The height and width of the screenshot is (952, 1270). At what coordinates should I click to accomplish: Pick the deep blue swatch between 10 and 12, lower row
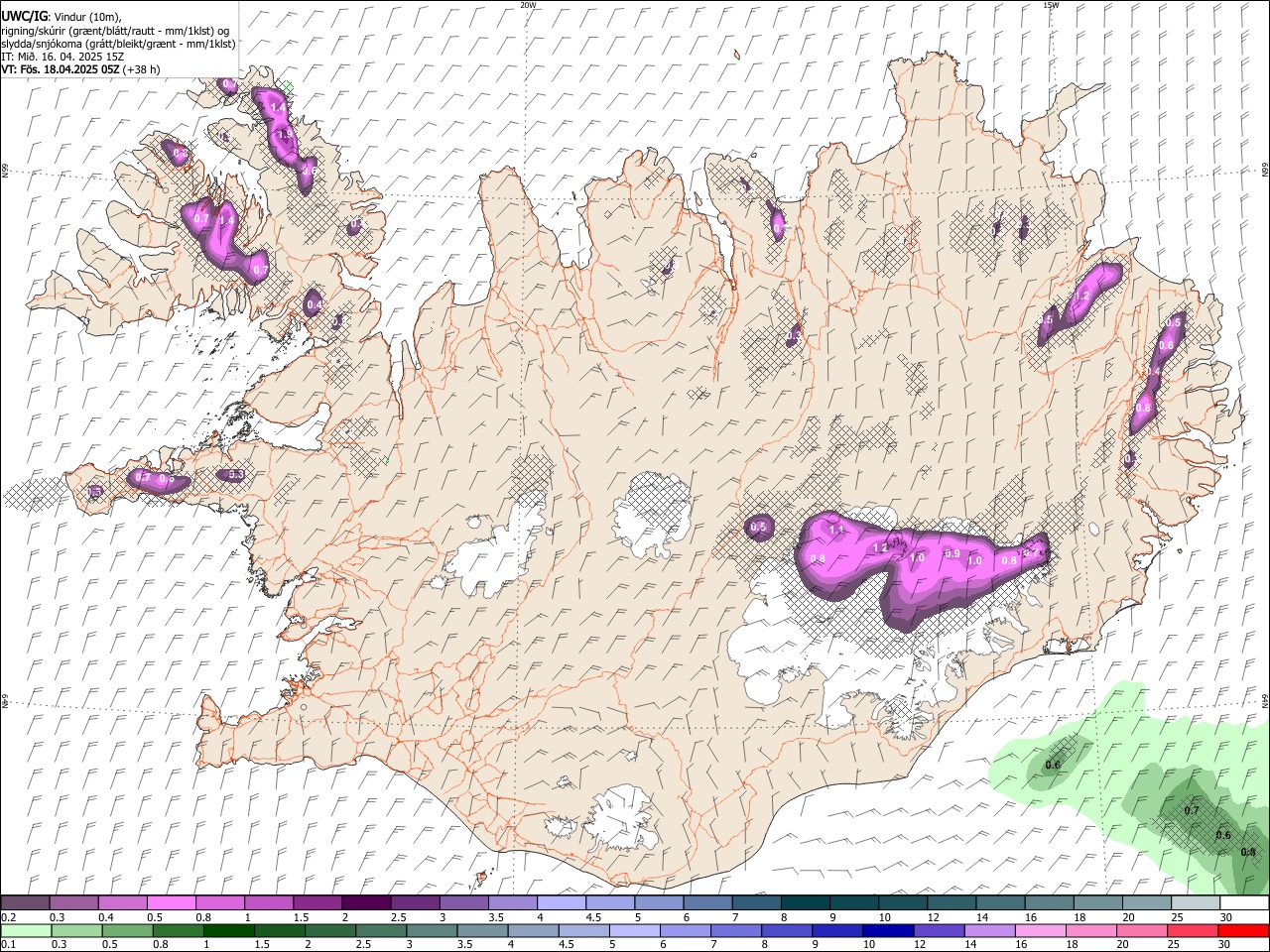point(889,930)
